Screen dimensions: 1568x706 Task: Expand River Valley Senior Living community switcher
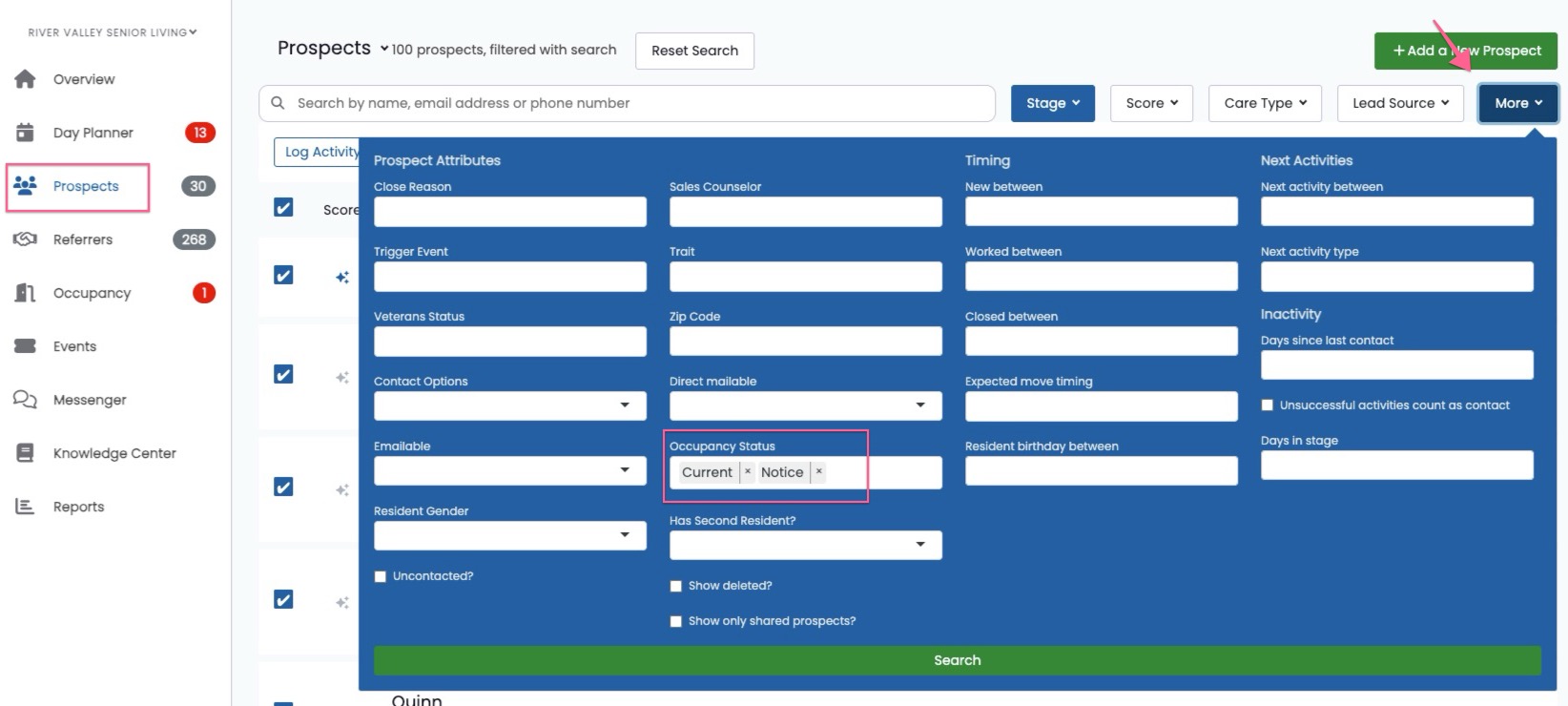113,32
